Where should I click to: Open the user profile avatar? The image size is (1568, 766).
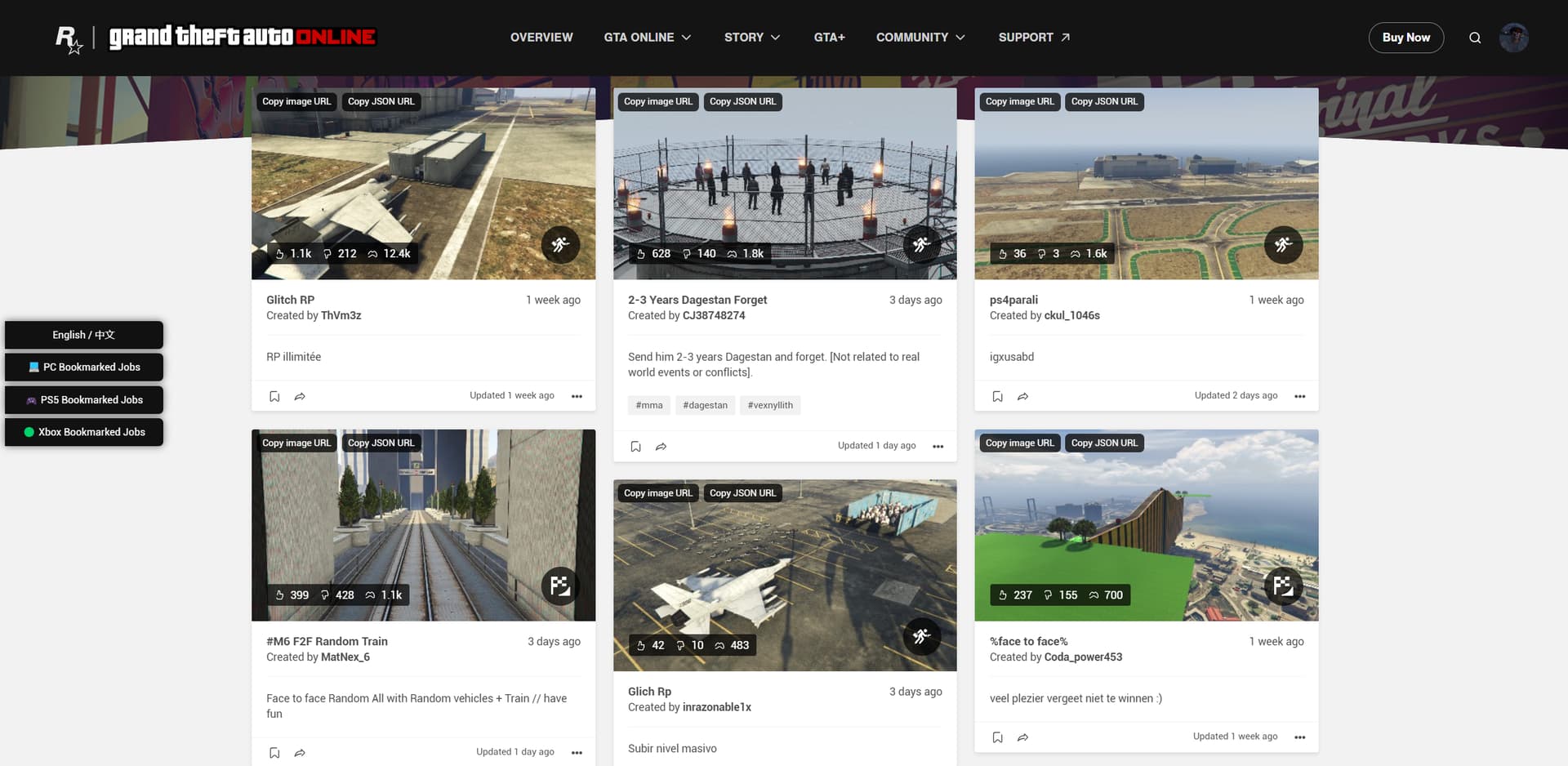[x=1514, y=38]
